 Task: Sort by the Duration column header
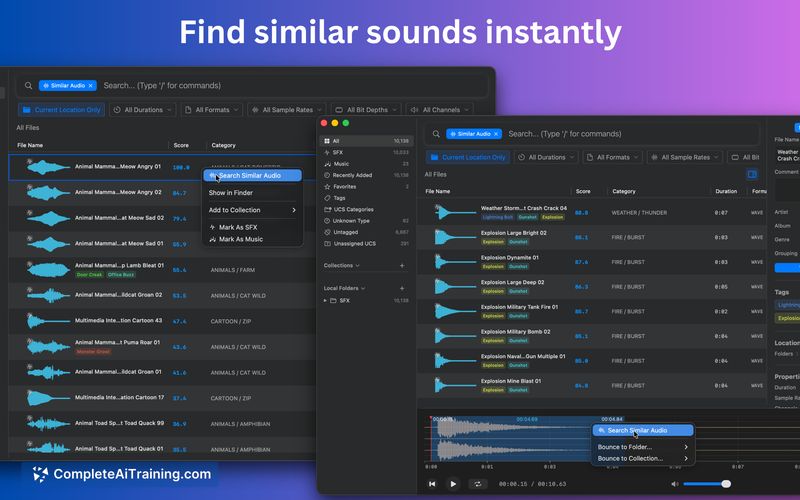click(x=726, y=191)
